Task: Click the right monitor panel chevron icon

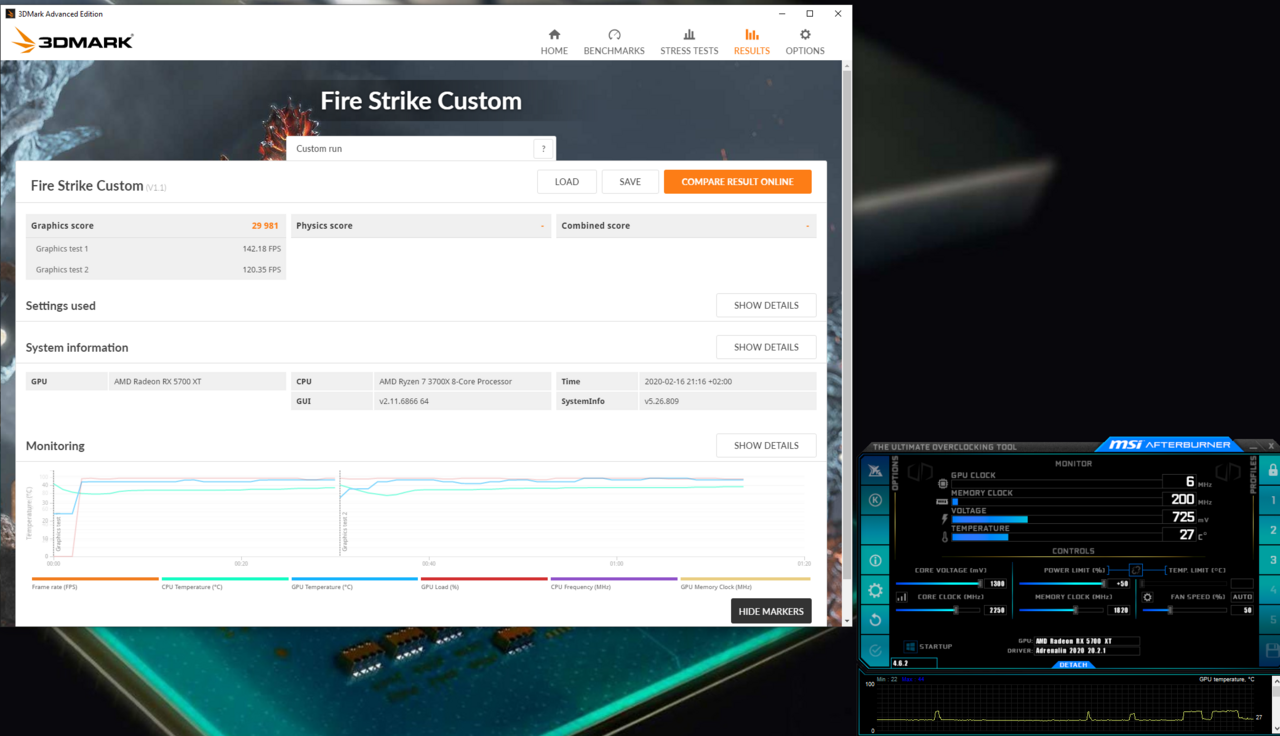Action: tap(1228, 471)
